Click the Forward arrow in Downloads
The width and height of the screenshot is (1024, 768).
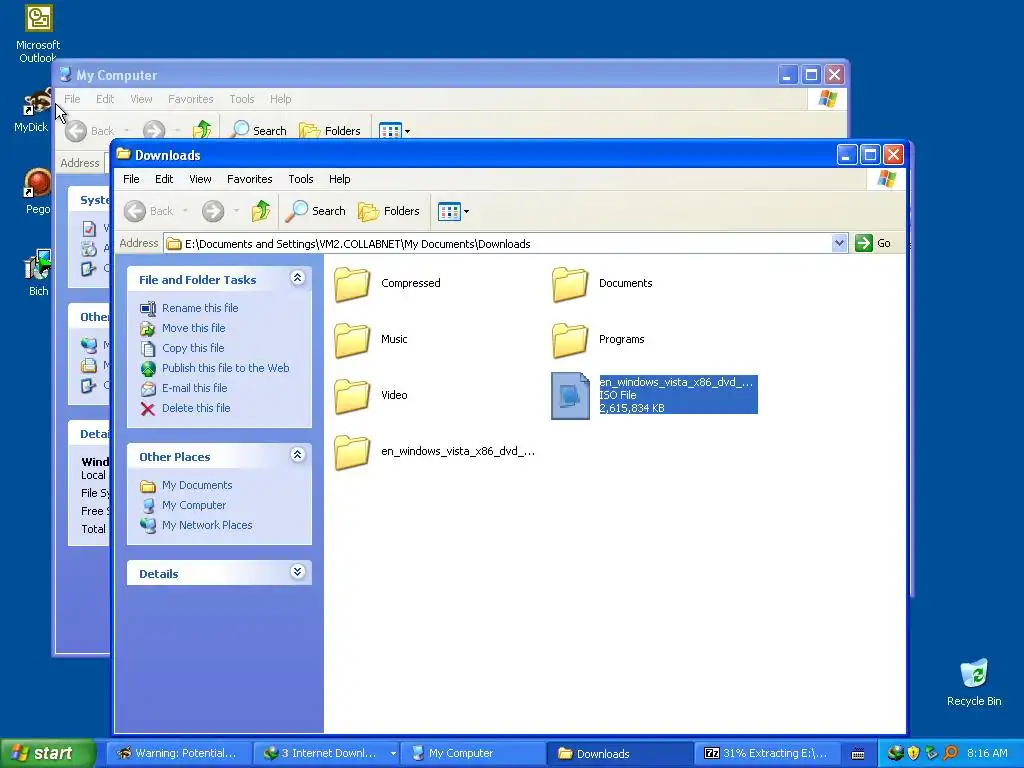point(213,211)
